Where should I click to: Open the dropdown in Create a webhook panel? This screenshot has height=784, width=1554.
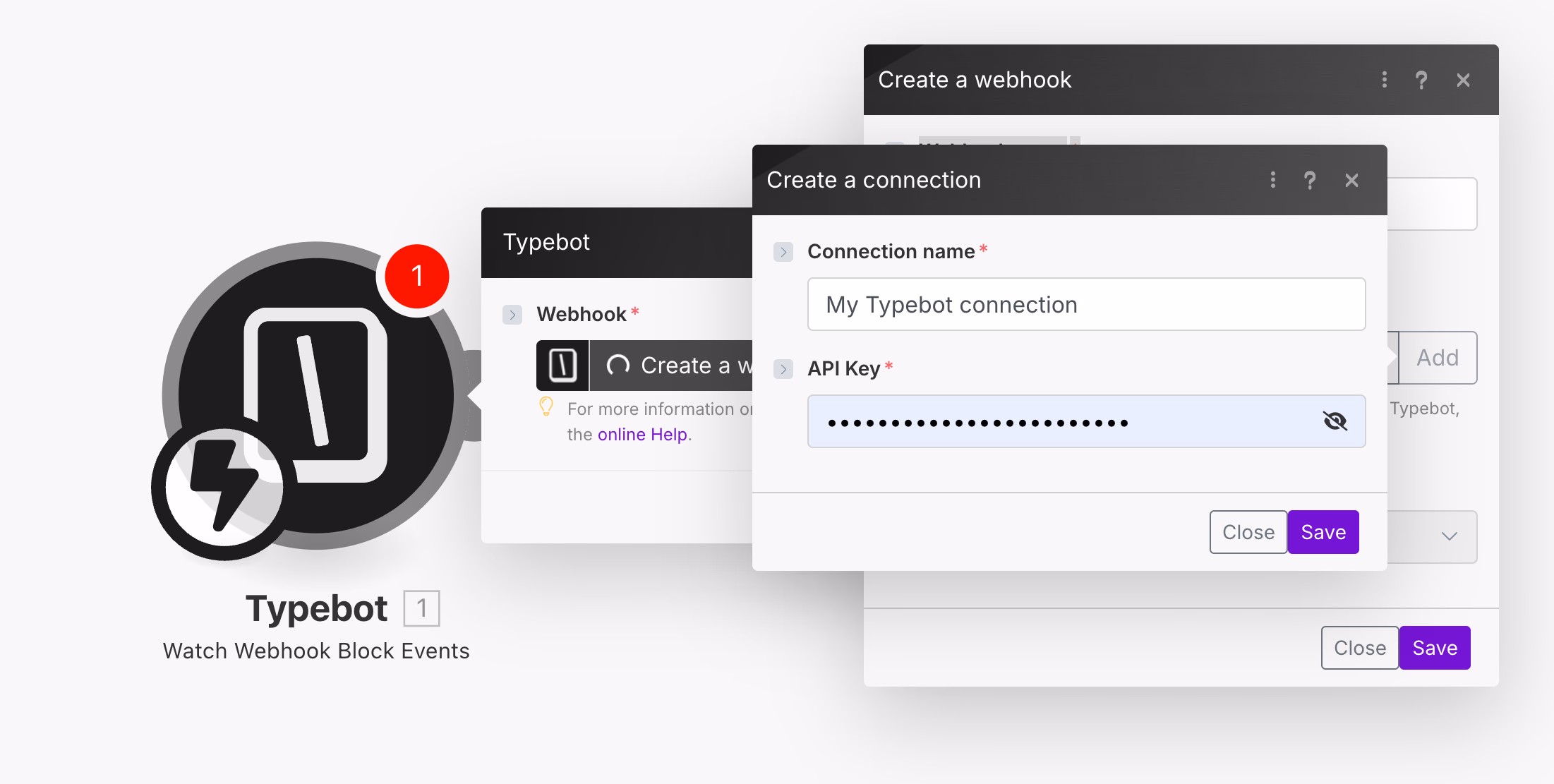point(1448,536)
